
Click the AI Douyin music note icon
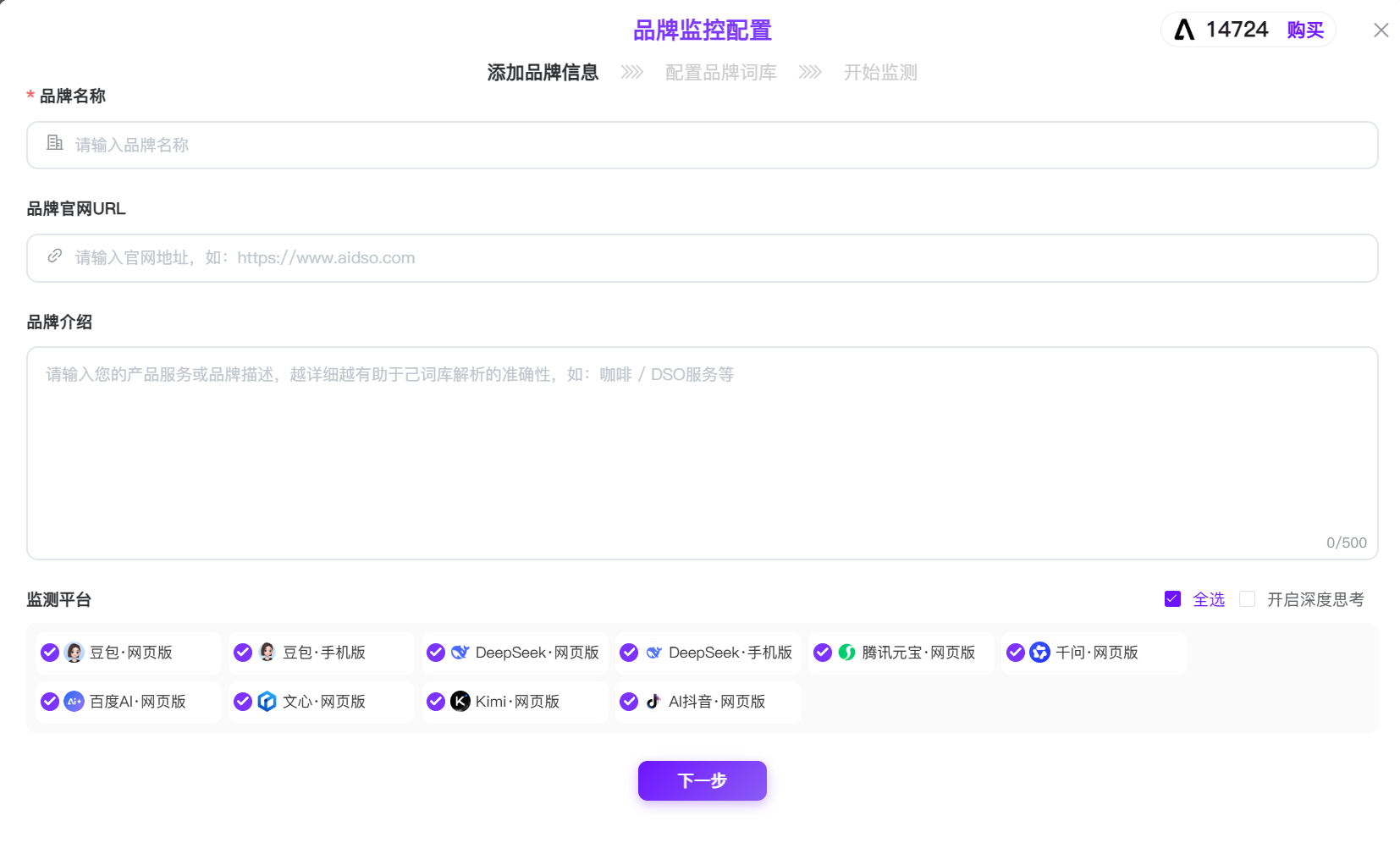coord(653,702)
